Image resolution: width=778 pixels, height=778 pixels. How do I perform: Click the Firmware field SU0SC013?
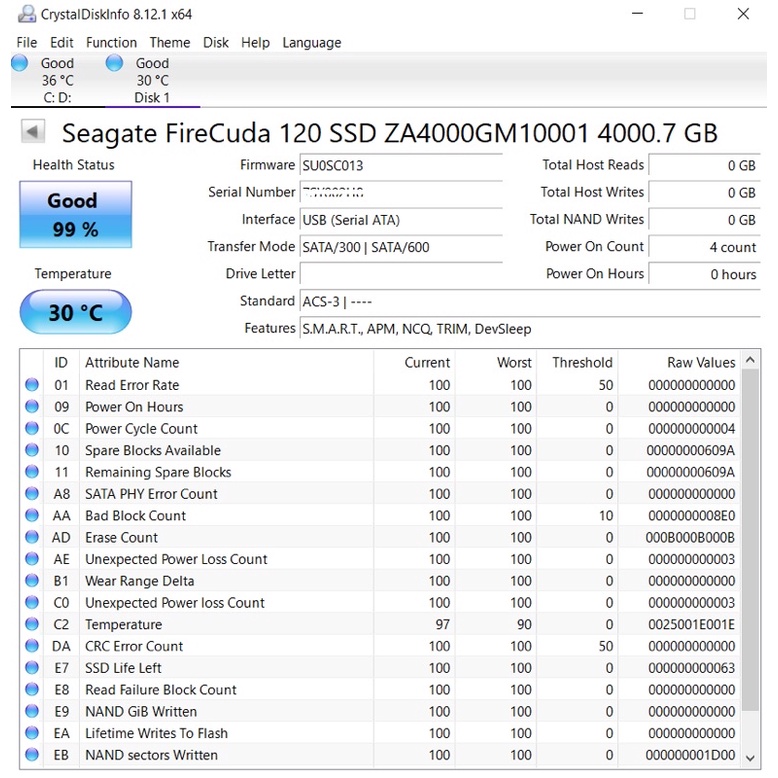click(401, 165)
